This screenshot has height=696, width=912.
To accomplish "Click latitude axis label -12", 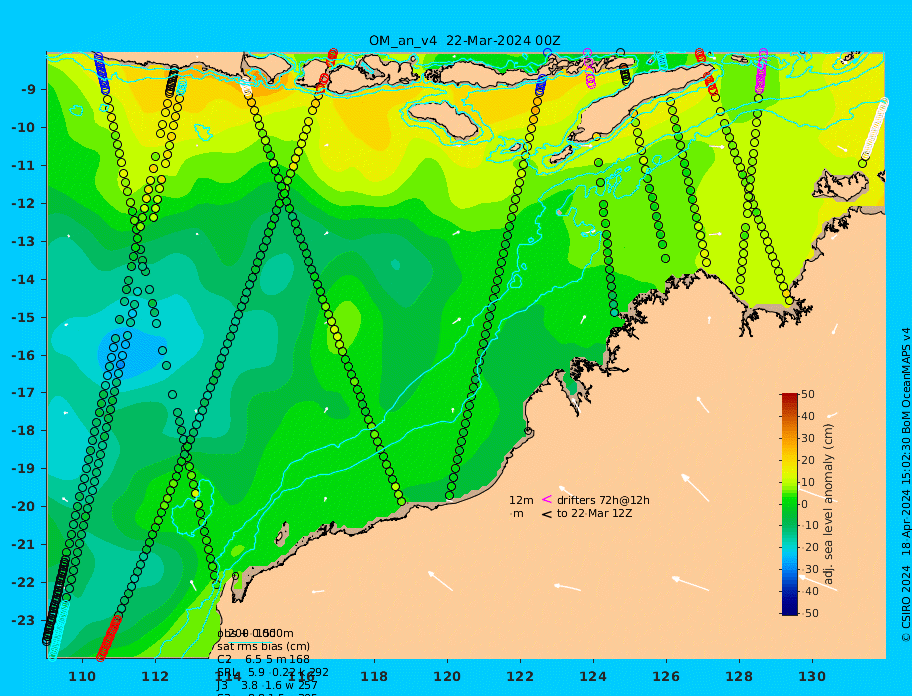I will click(24, 204).
